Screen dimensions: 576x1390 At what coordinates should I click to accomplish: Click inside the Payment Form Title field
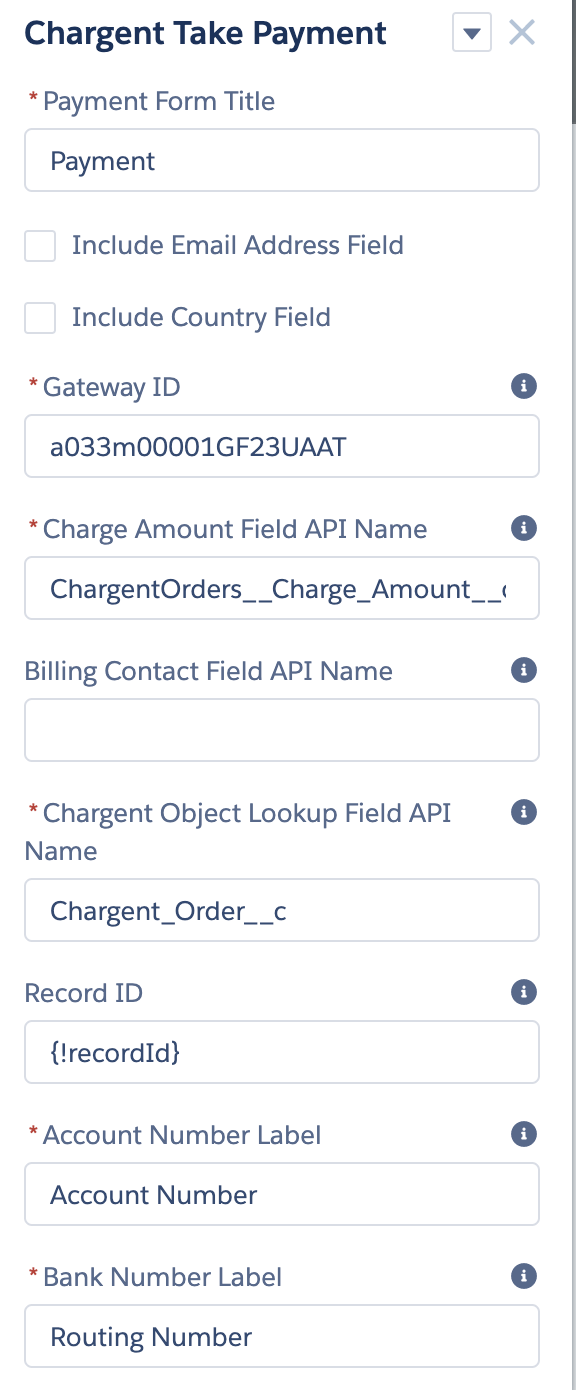point(282,160)
